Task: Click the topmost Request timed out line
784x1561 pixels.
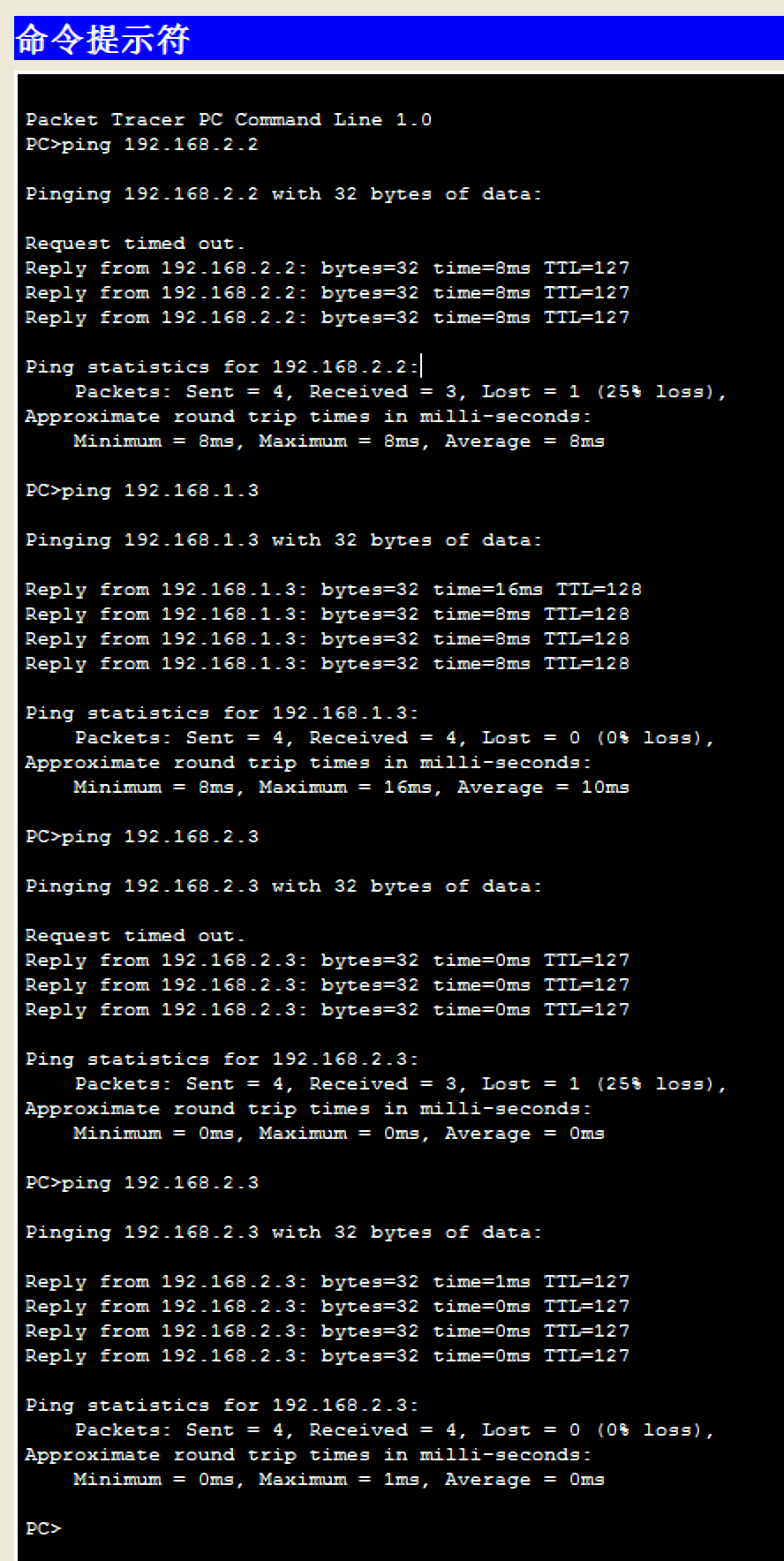Action: [135, 243]
